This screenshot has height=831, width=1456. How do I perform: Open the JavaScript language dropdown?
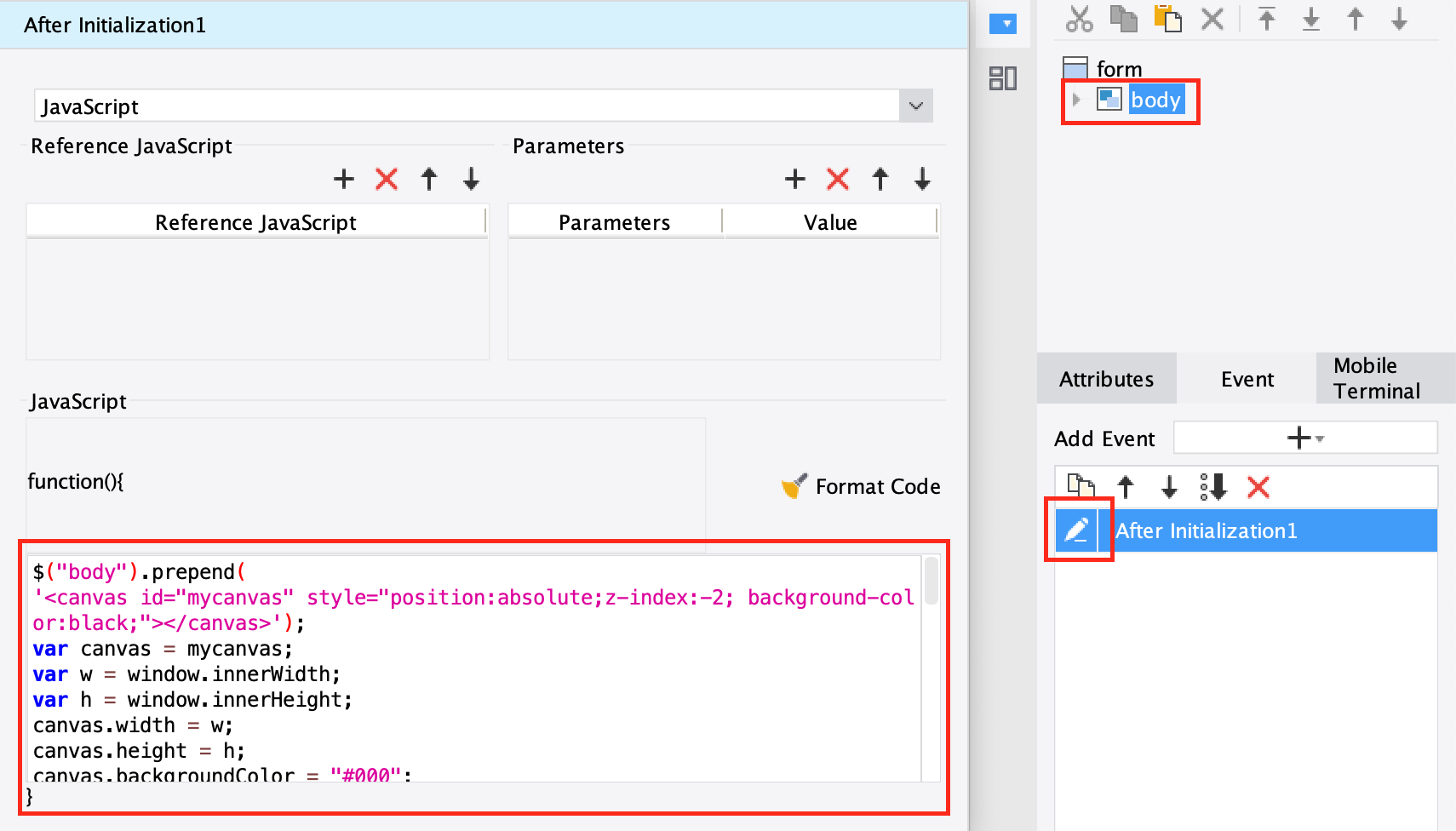tap(915, 106)
